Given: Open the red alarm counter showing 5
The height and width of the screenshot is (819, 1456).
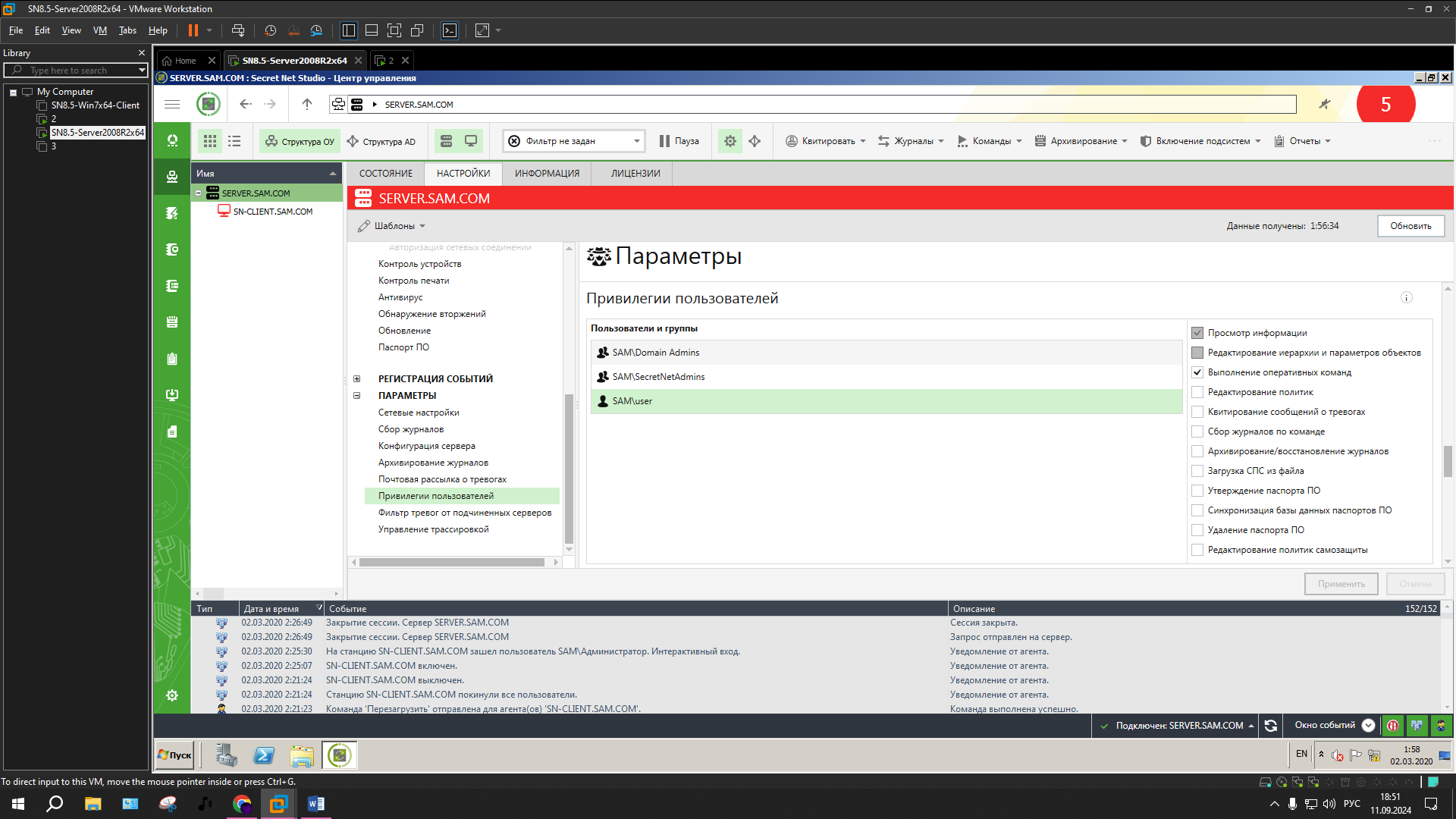Looking at the screenshot, I should (1385, 105).
